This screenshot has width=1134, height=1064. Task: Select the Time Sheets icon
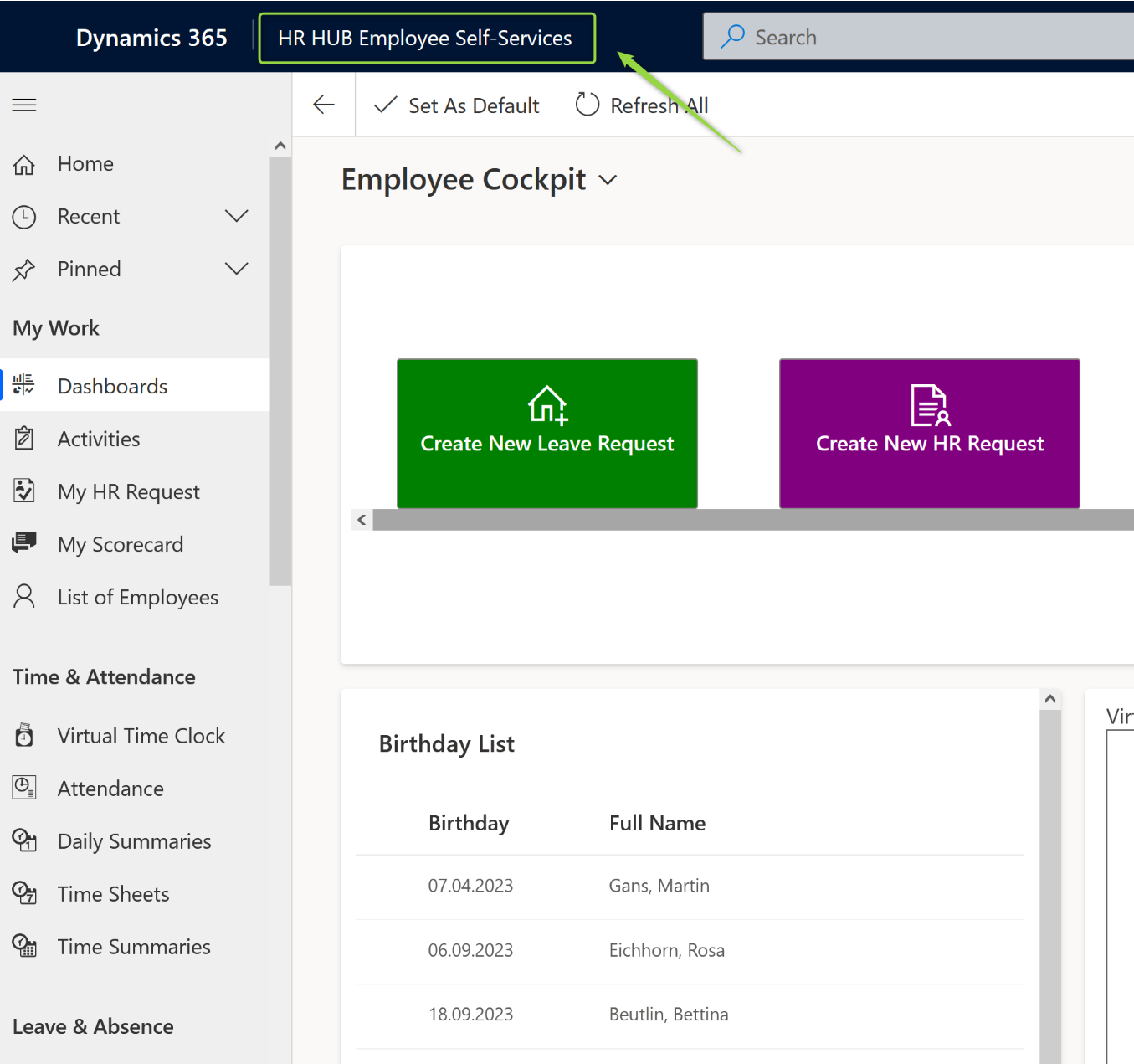pos(24,893)
